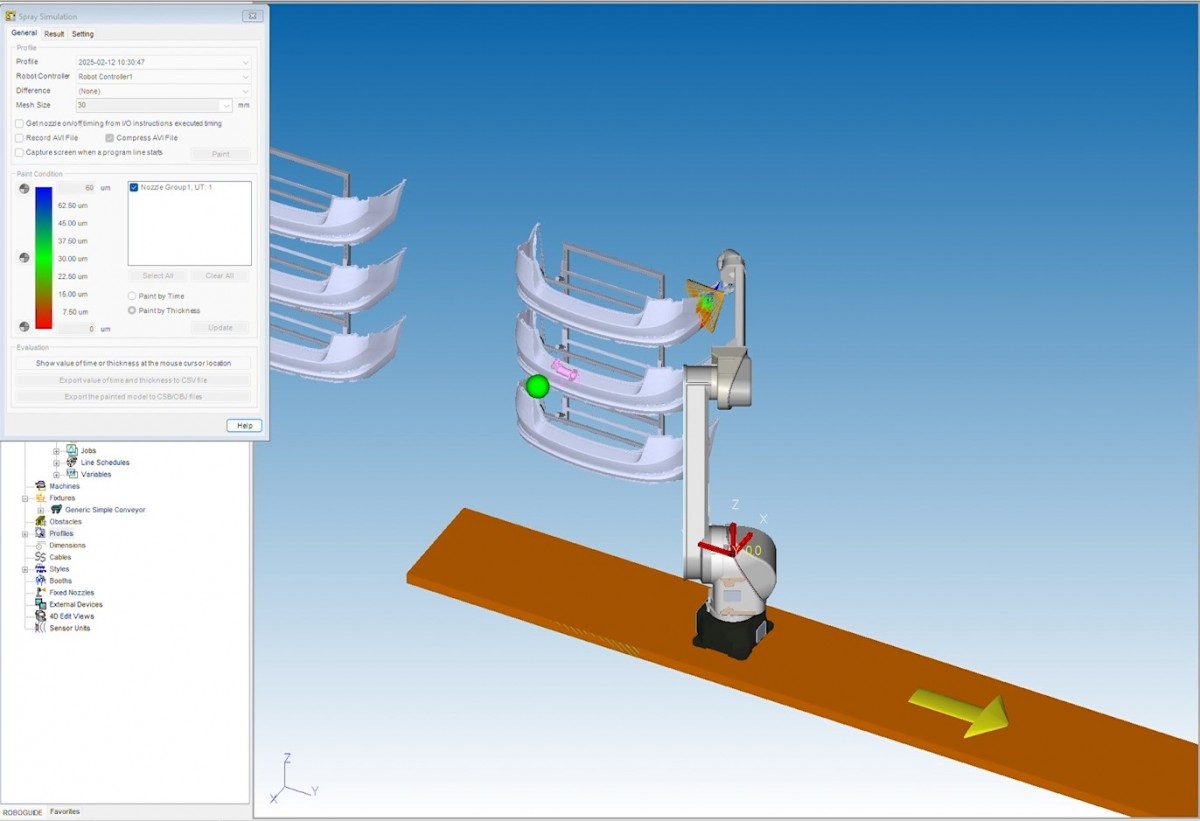The image size is (1200, 821).
Task: Click the Fixed Nozzles icon
Action: click(x=41, y=593)
